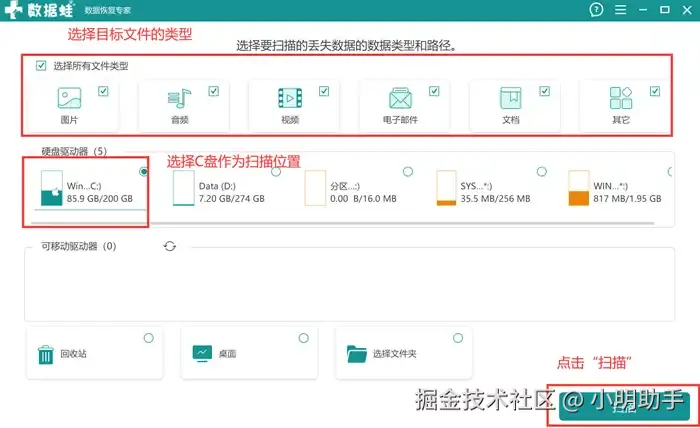Click the 85.9 GB/200 GB text
The height and width of the screenshot is (428, 700).
[100, 199]
